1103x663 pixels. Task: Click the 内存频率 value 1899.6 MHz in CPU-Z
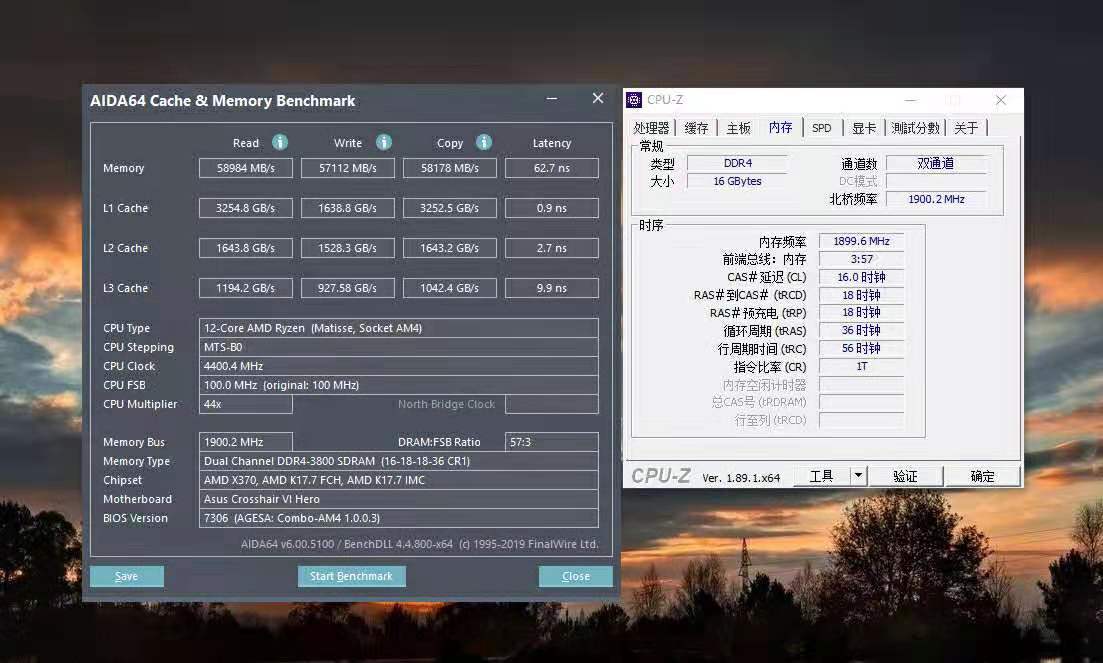861,241
